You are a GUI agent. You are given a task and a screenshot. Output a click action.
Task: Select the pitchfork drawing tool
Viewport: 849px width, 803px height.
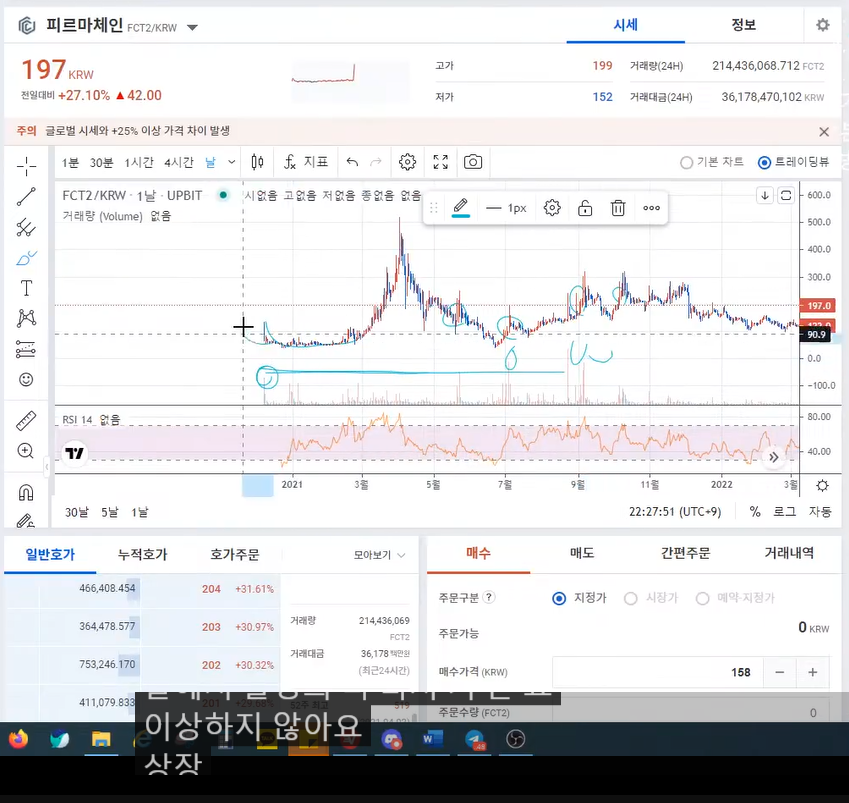26,227
